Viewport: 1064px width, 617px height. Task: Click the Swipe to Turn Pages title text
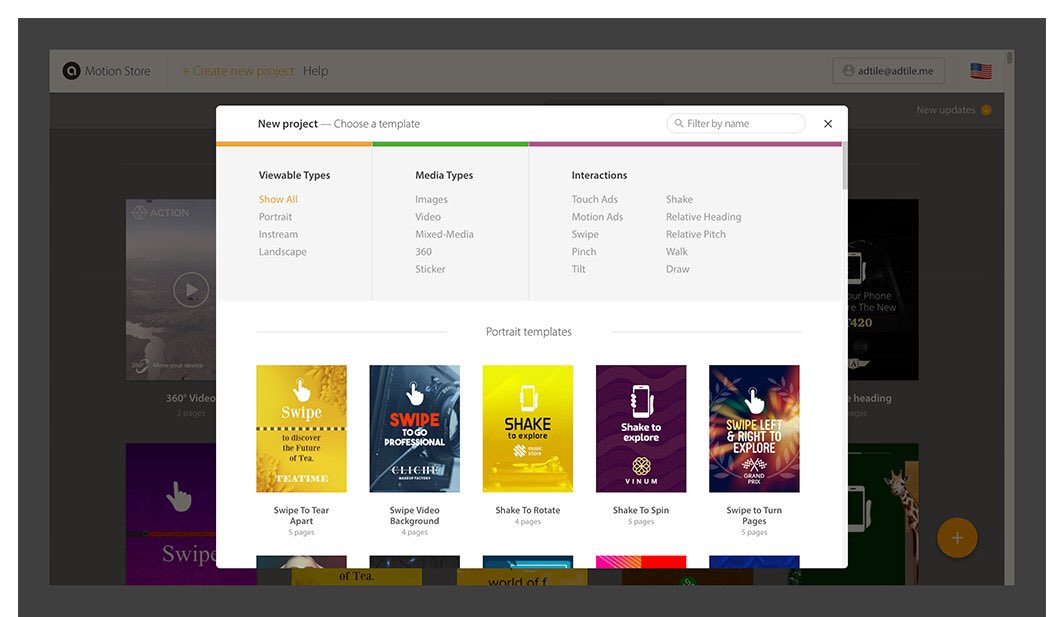[x=754, y=516]
